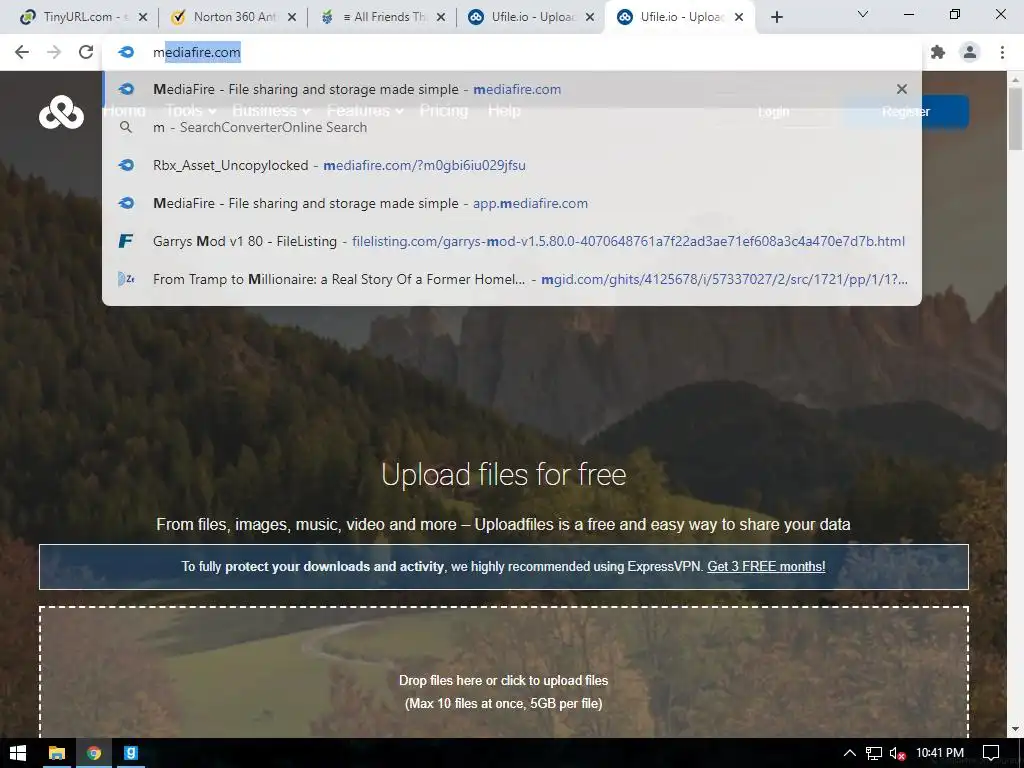Open the tab search chevron
The width and height of the screenshot is (1024, 768).
863,14
